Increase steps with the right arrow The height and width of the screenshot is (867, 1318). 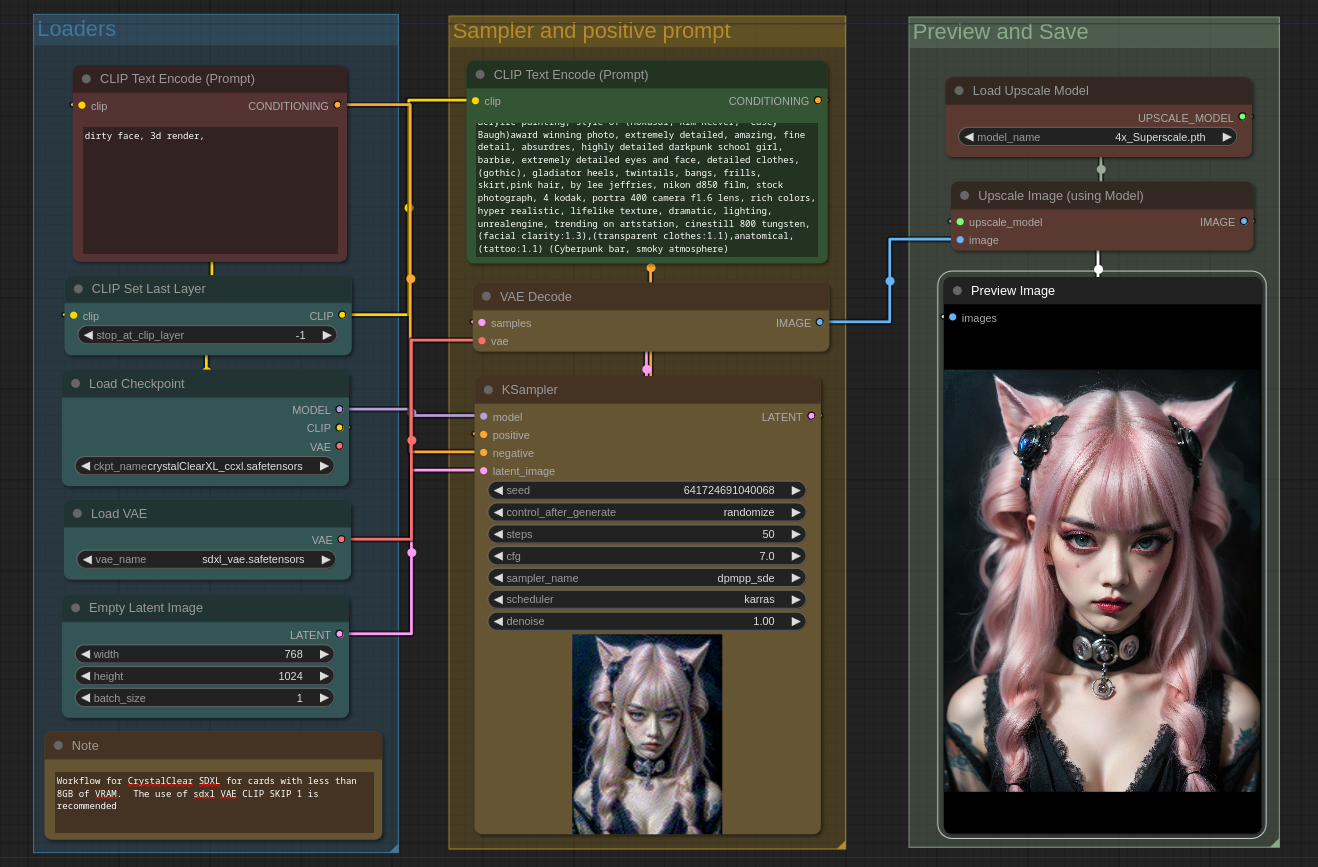pyautogui.click(x=796, y=534)
